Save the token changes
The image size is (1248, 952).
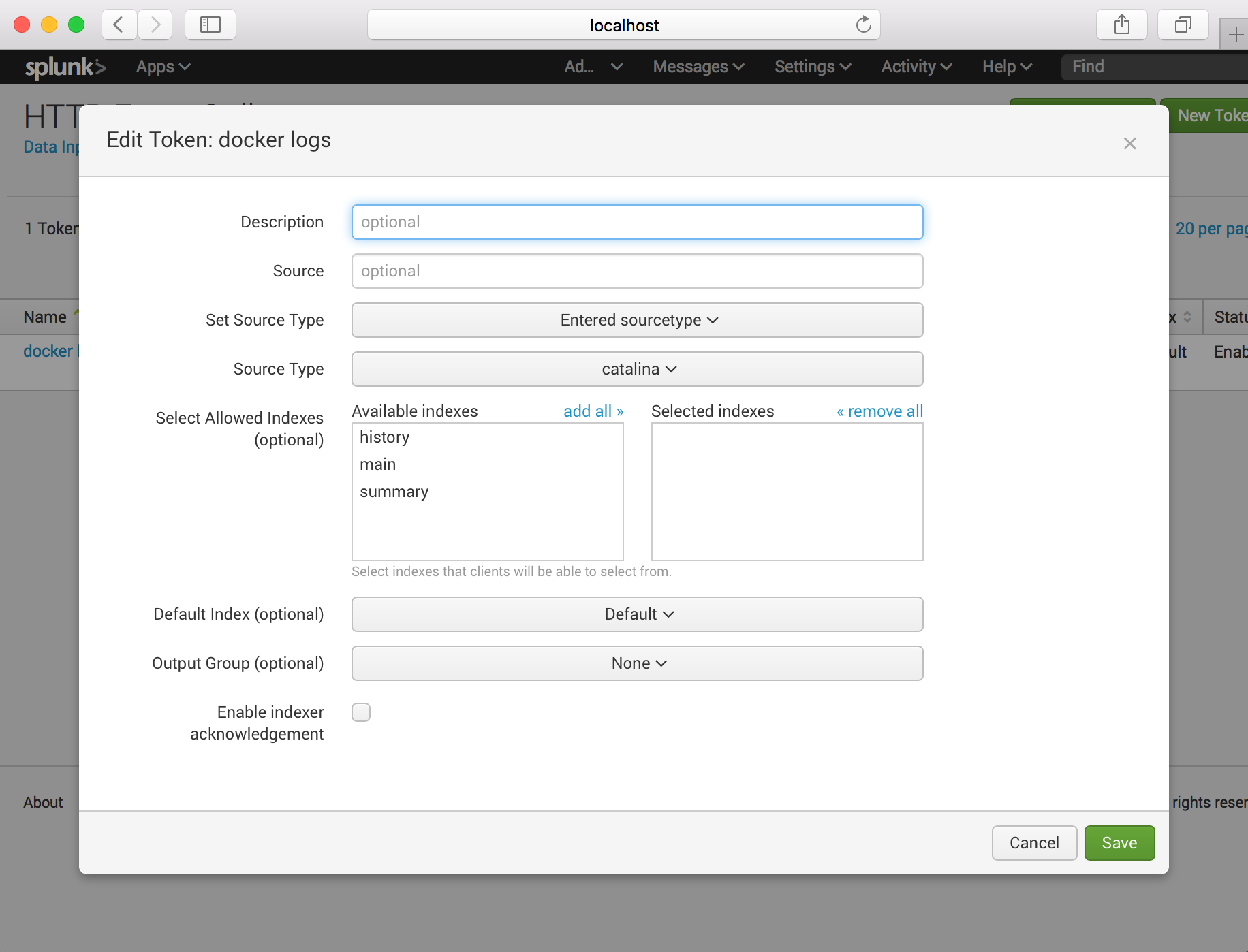click(1119, 843)
